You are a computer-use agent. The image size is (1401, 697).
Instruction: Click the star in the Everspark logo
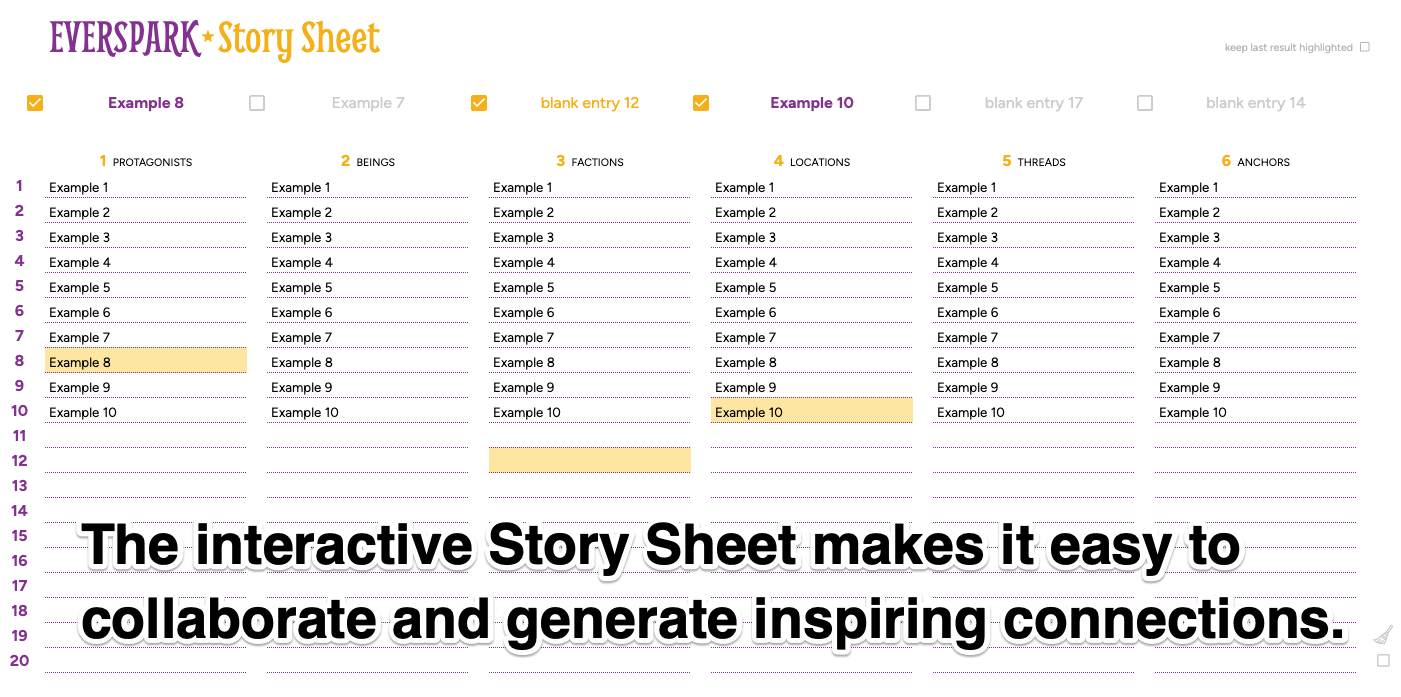tap(208, 38)
